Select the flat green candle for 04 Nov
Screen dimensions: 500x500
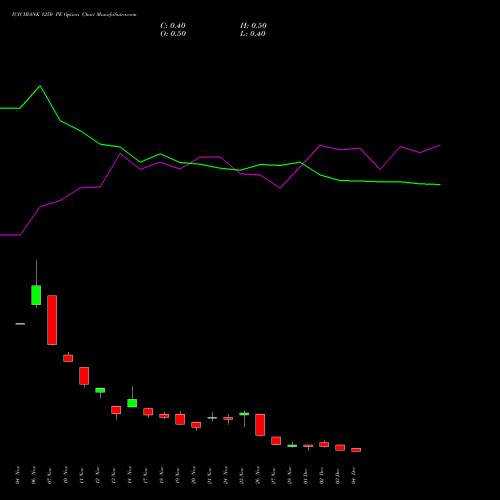click(x=20, y=324)
